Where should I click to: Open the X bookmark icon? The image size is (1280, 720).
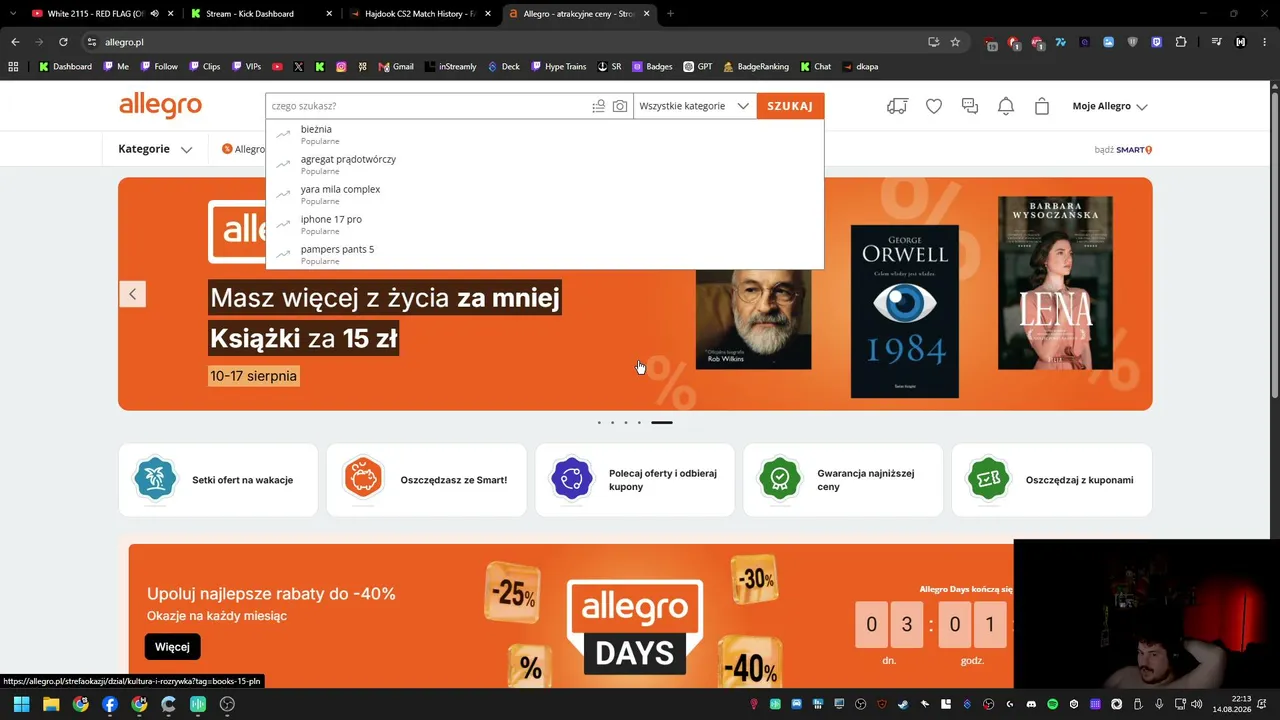298,67
